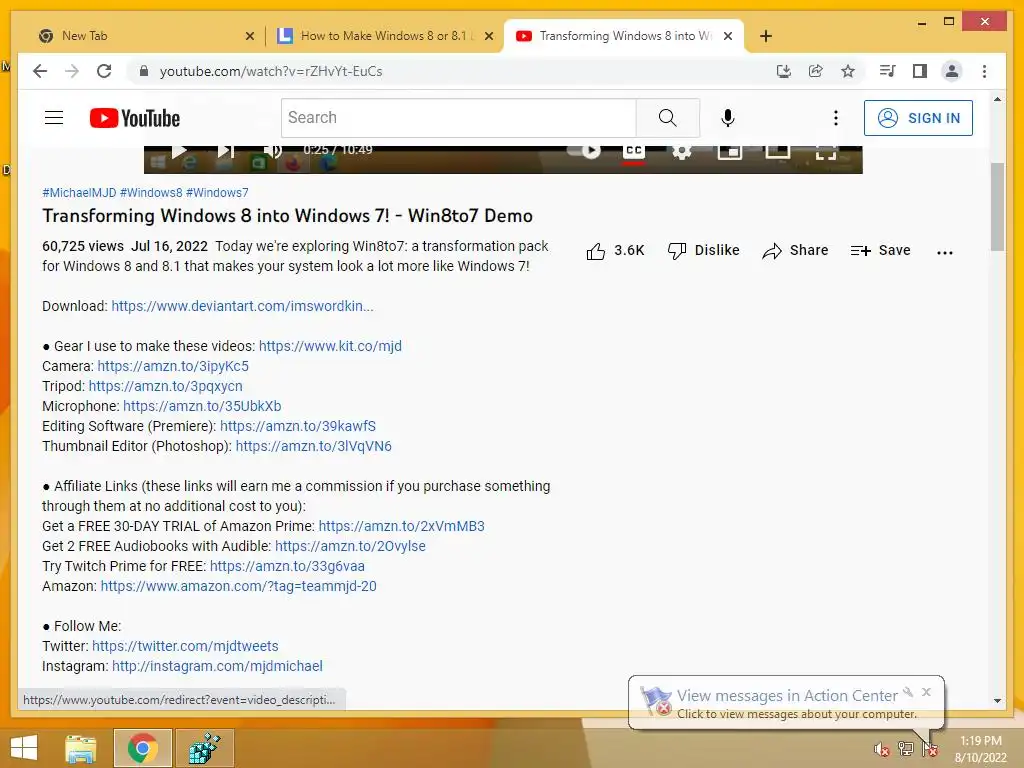This screenshot has height=768, width=1024.
Task: Open video player settings gear
Action: [x=681, y=152]
